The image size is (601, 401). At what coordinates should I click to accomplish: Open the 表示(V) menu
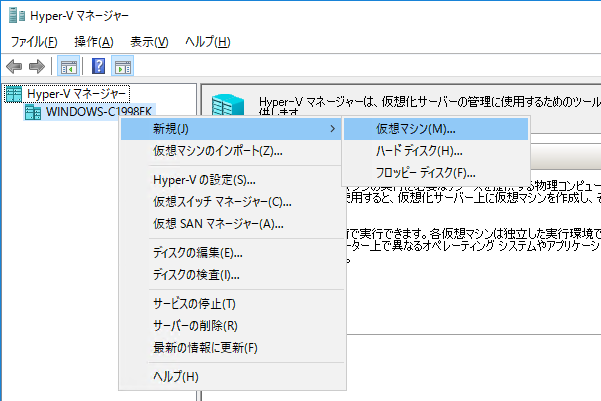click(x=149, y=42)
